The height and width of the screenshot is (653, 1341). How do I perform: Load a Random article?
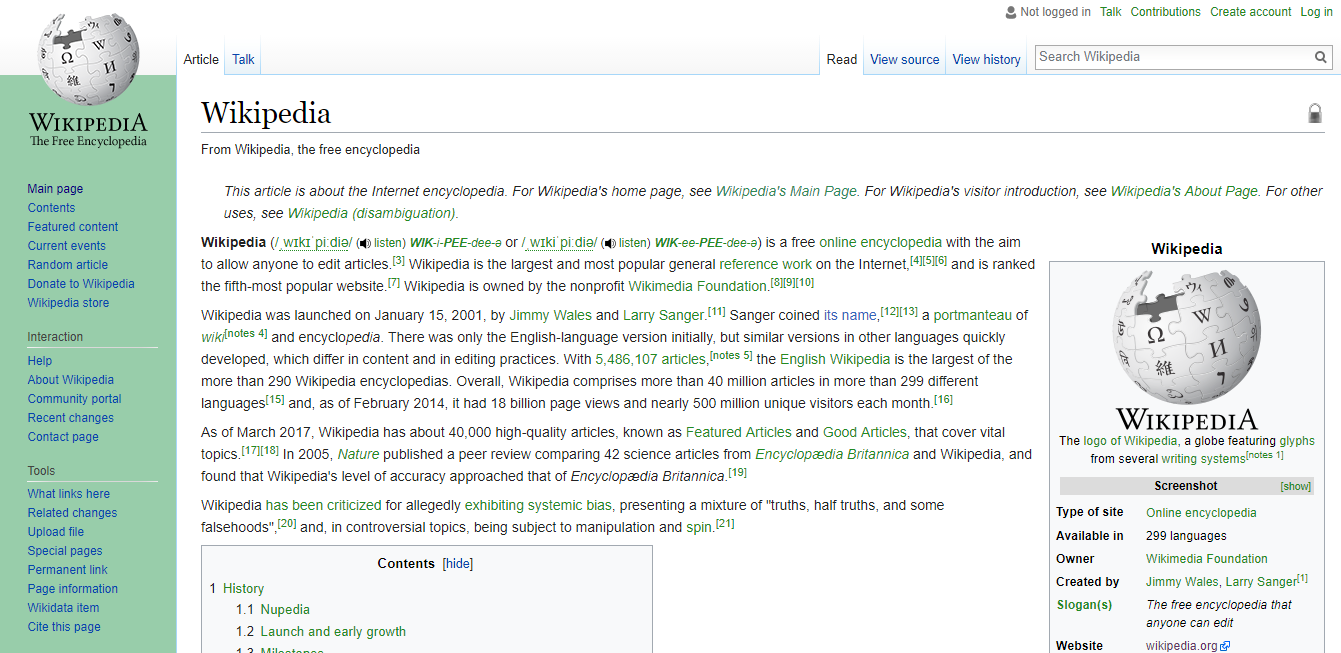pyautogui.click(x=68, y=265)
